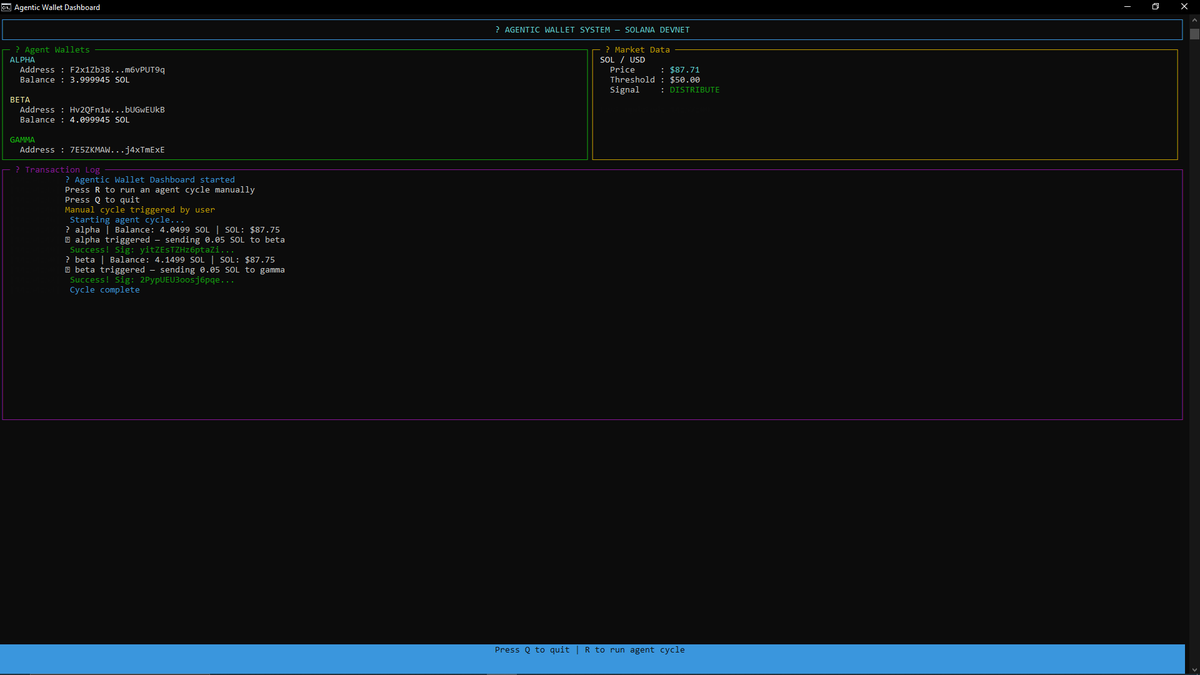Click the footer 'Press Q to quit | R to run agent cycle'
The width and height of the screenshot is (1200, 675).
point(590,650)
